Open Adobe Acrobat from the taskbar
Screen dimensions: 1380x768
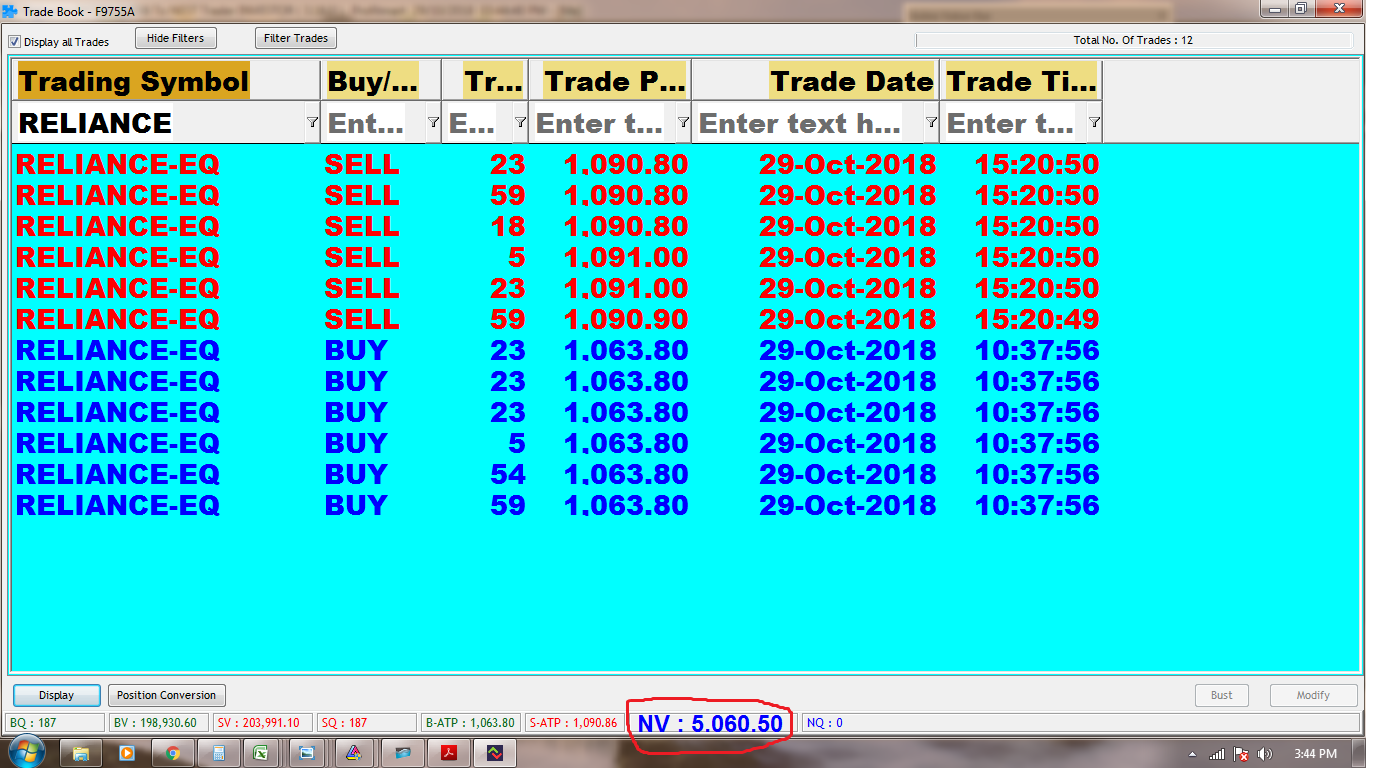click(450, 753)
